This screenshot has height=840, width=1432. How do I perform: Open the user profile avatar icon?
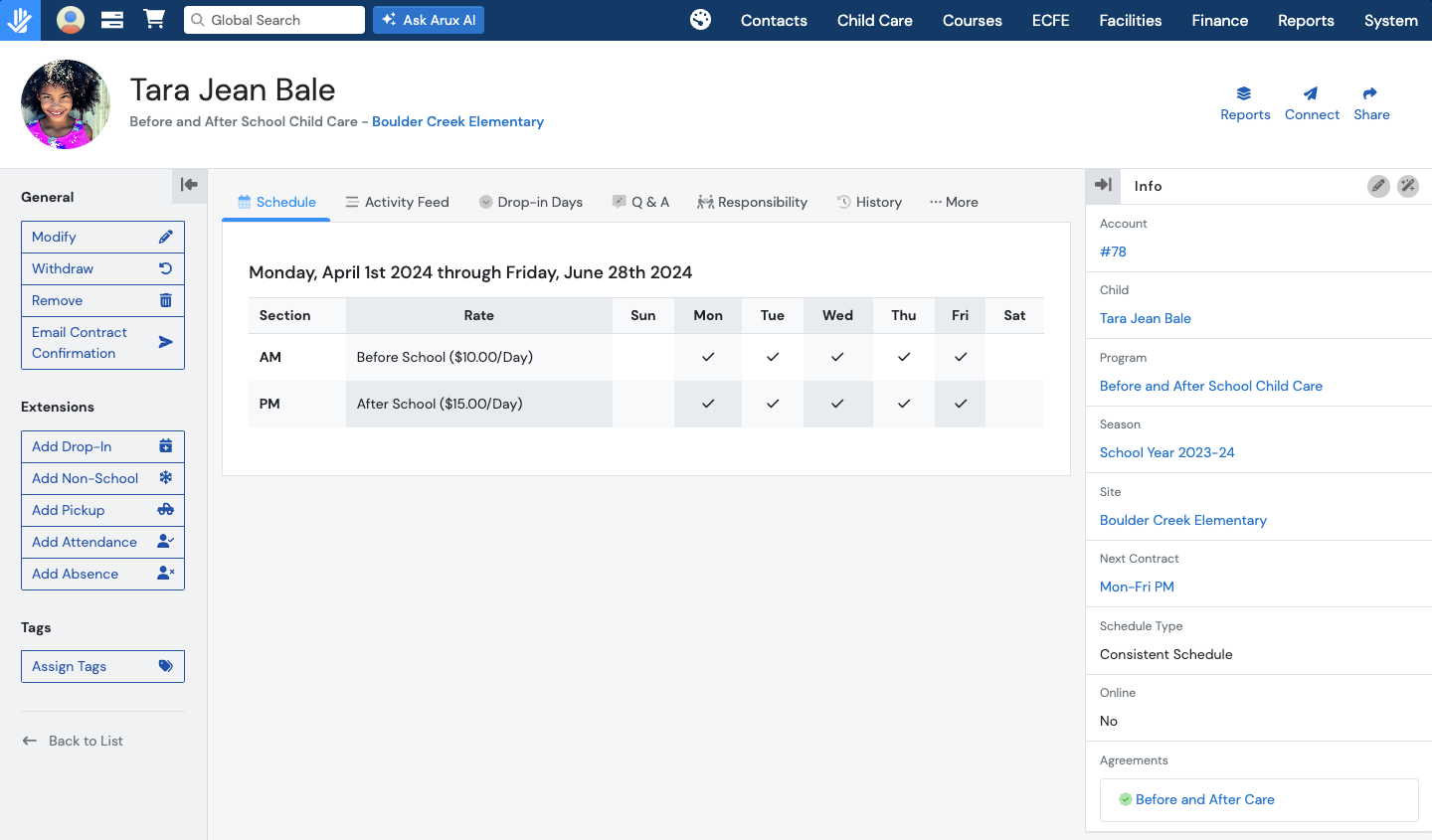point(71,20)
